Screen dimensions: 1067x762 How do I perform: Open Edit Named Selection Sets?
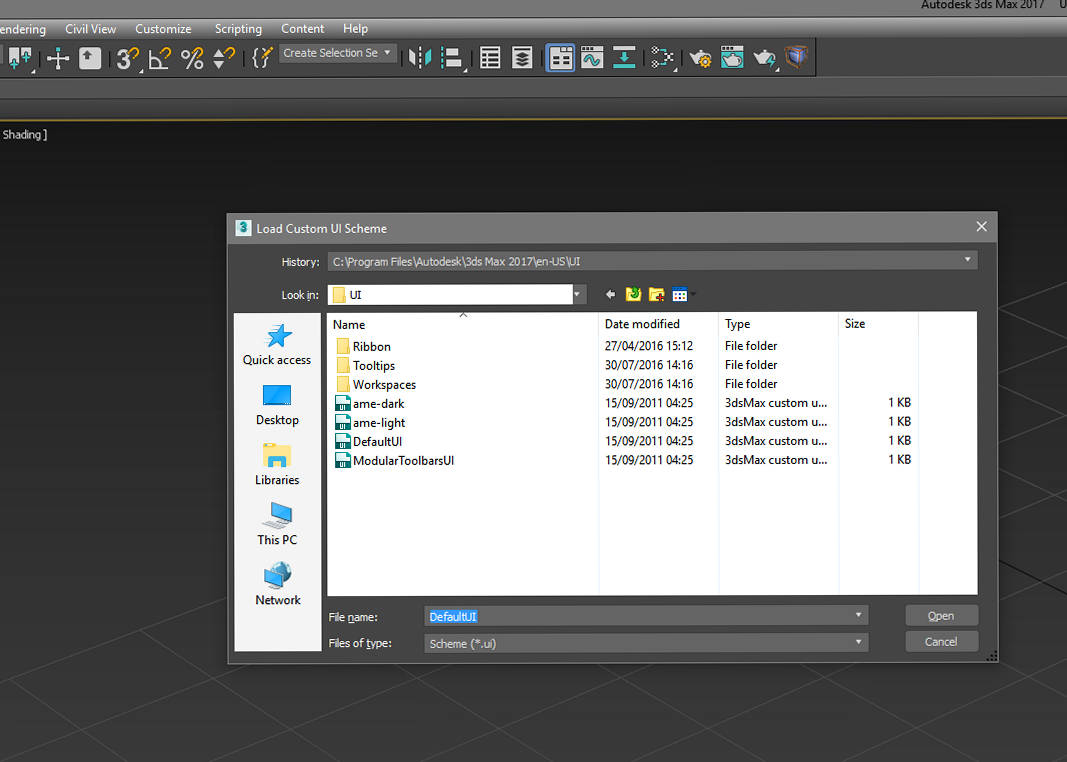(x=262, y=57)
